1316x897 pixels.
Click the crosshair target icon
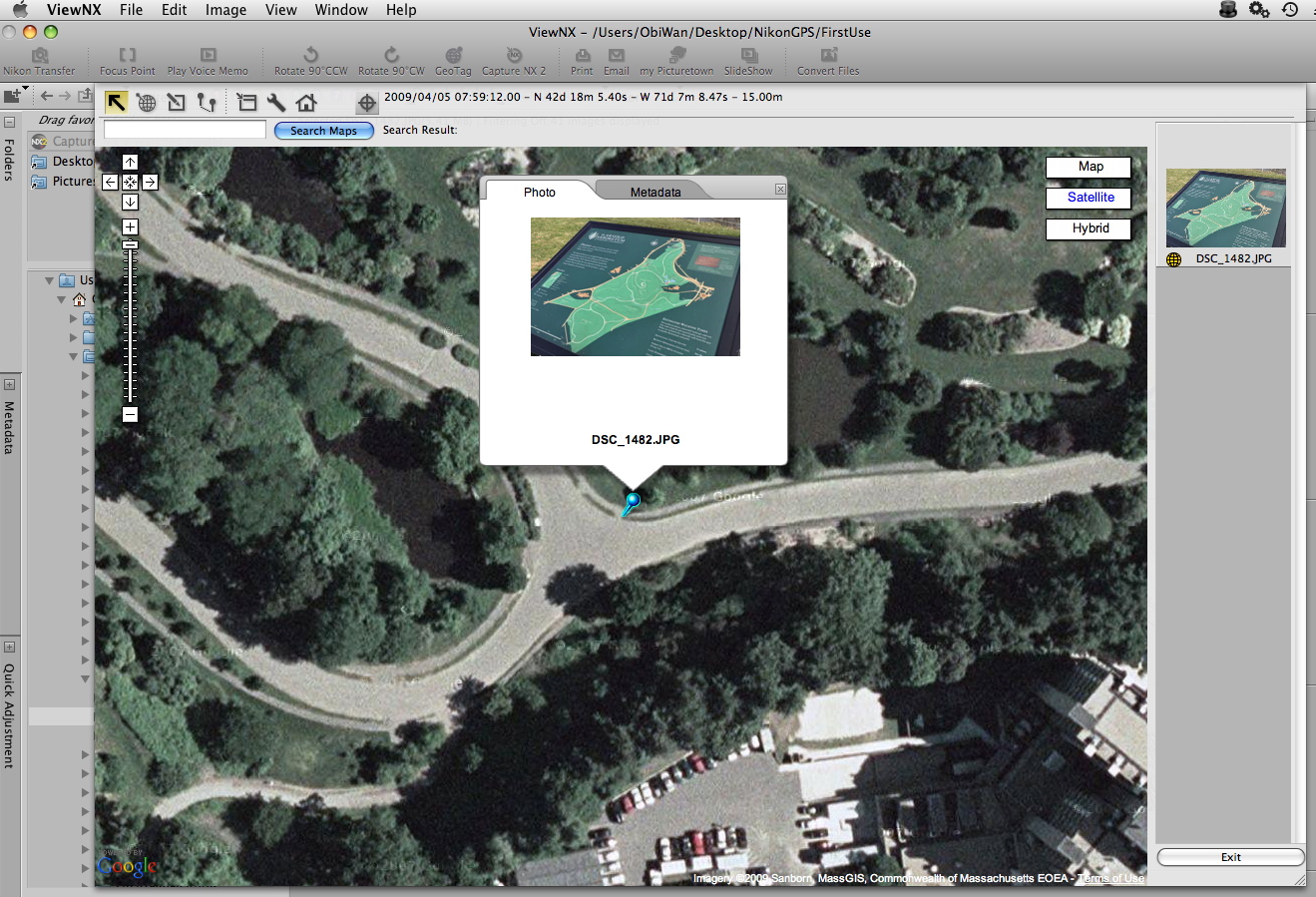pos(366,103)
